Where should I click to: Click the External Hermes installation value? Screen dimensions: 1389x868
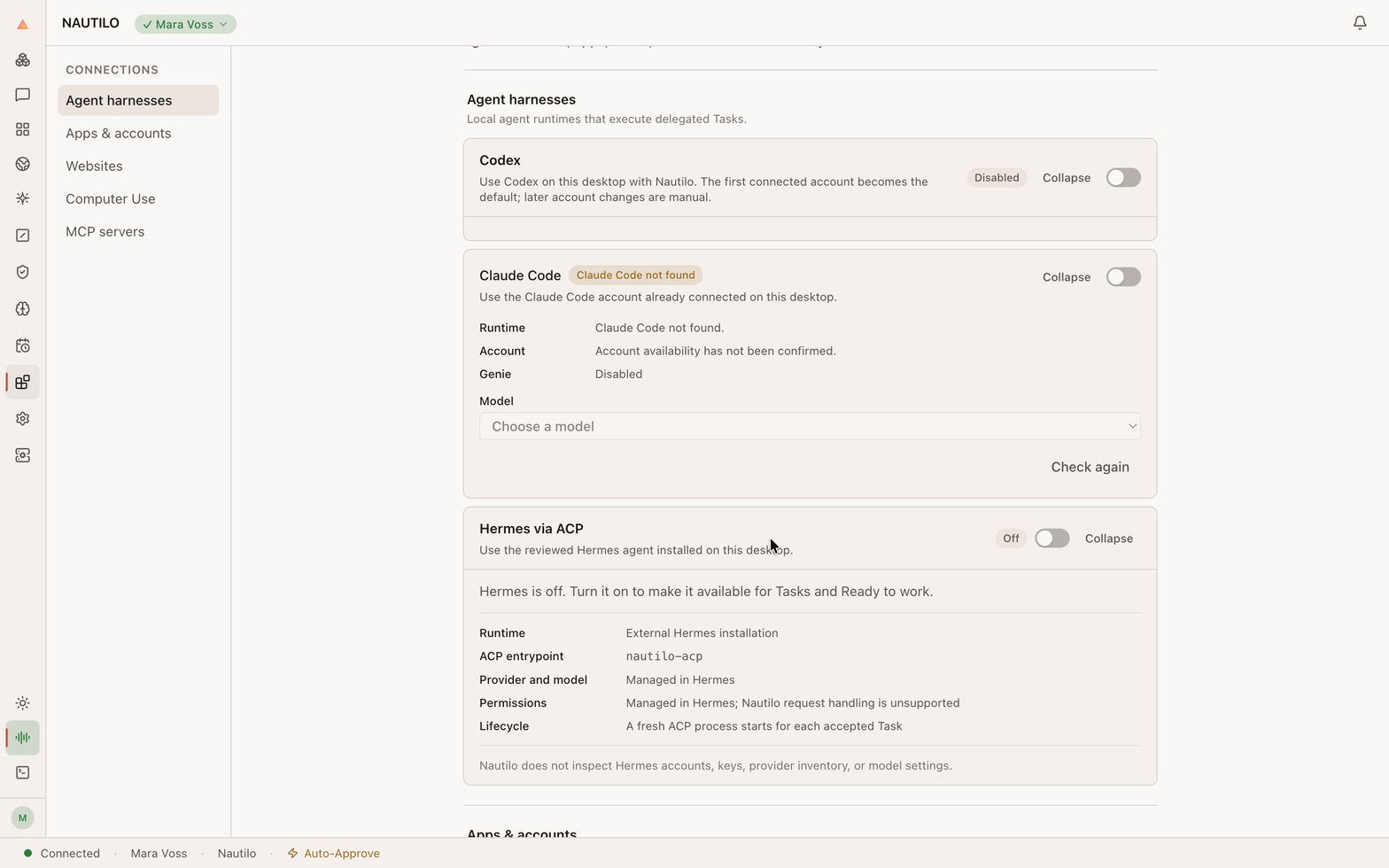tap(702, 633)
